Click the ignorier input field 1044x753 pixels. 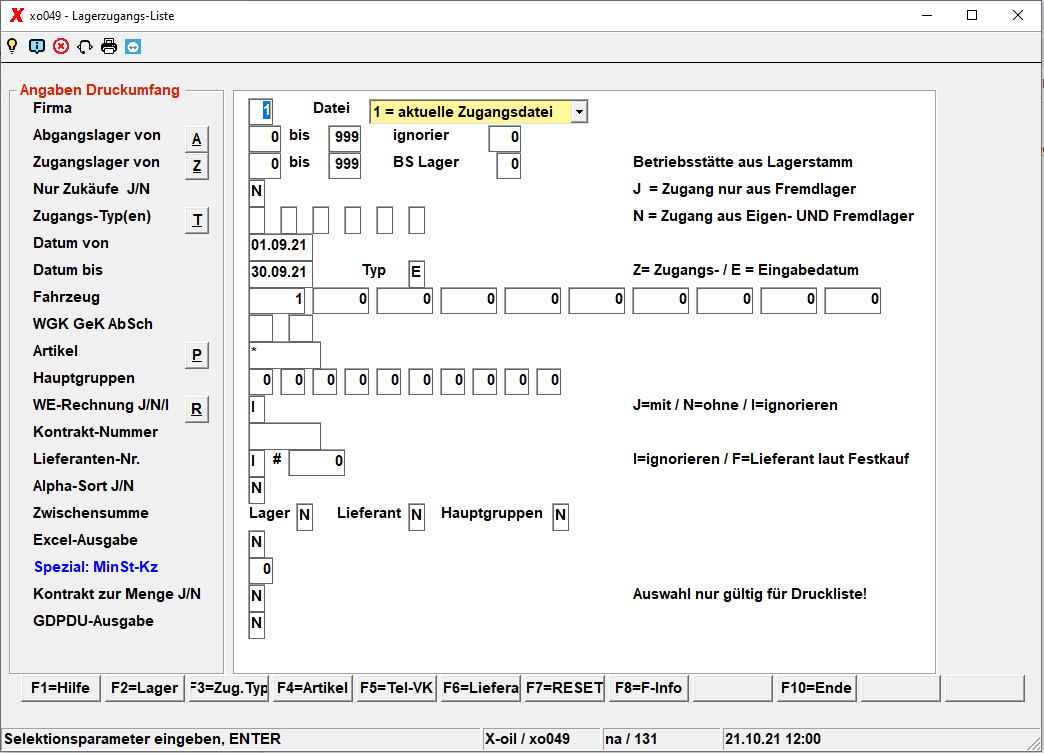pyautogui.click(x=505, y=138)
